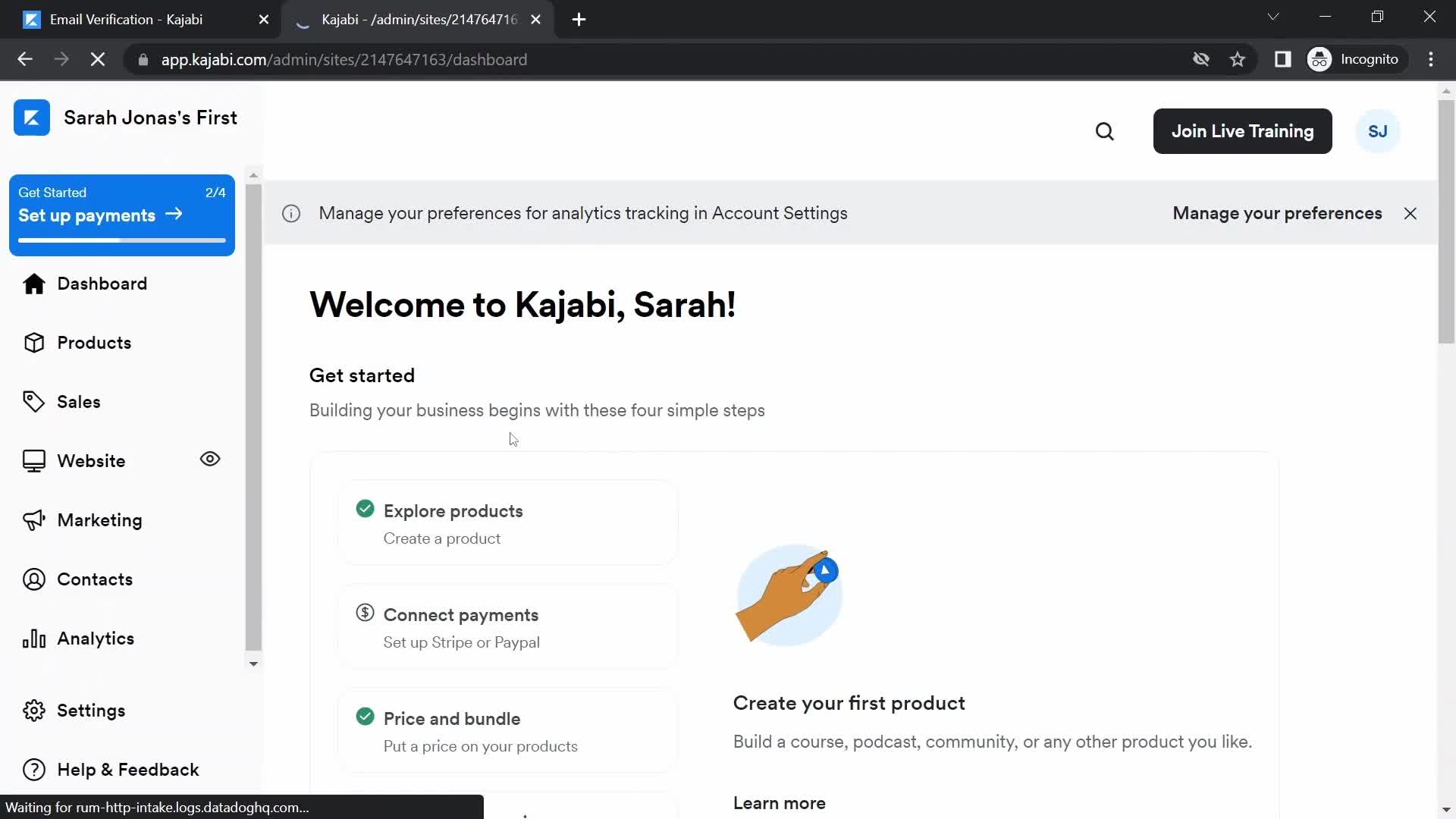The width and height of the screenshot is (1456, 819).
Task: Dismiss the analytics preferences banner
Action: [1410, 214]
